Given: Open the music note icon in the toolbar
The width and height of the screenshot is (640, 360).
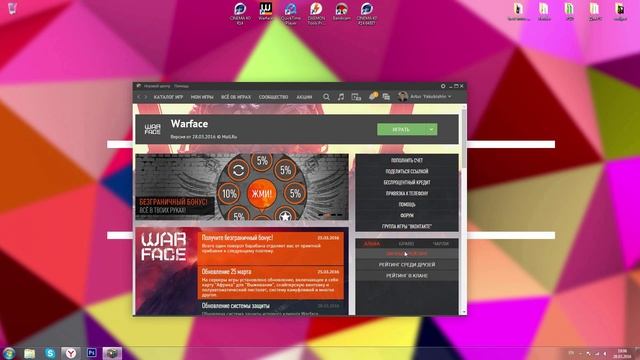Looking at the screenshot, I should point(341,97).
